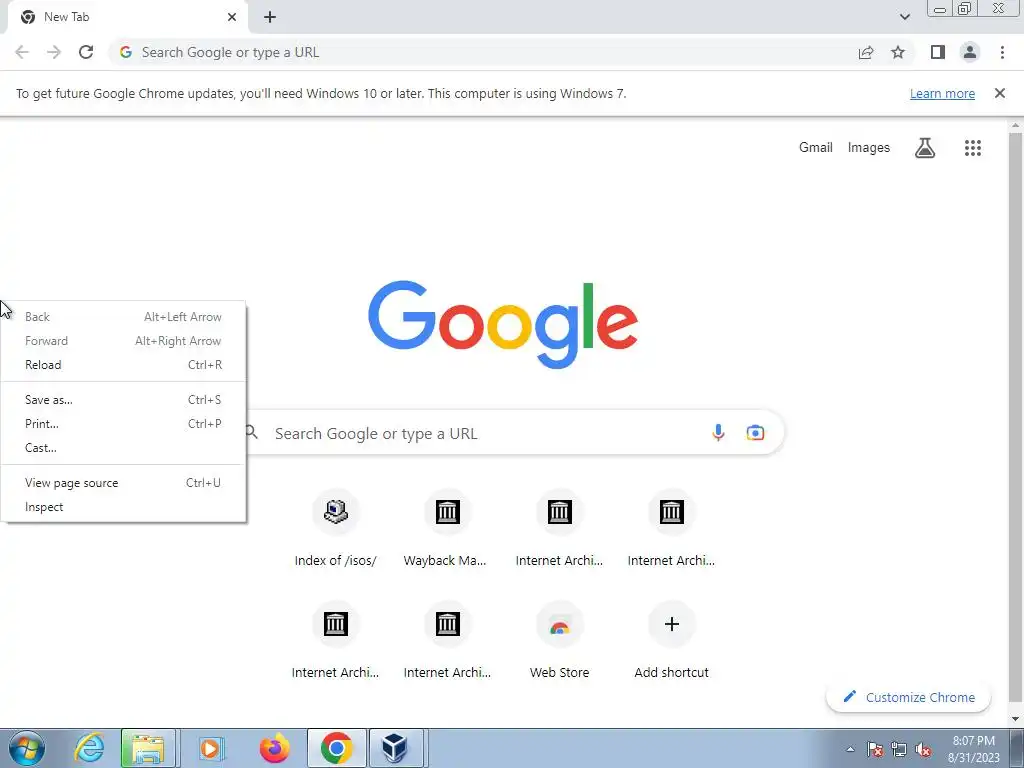Click the Chrome icon in taskbar
This screenshot has height=768, width=1024.
click(336, 748)
